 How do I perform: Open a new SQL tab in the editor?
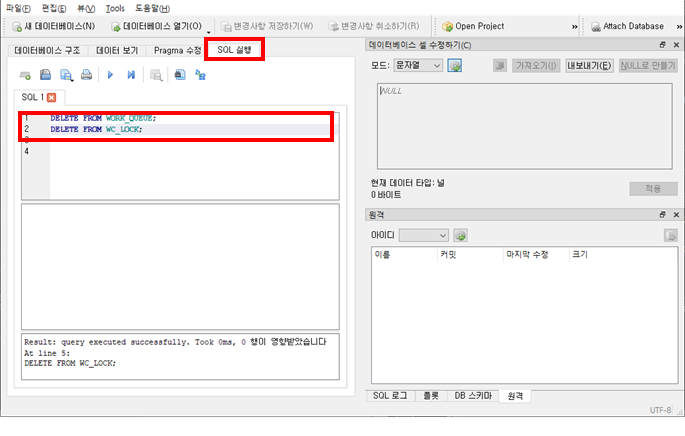(25, 75)
